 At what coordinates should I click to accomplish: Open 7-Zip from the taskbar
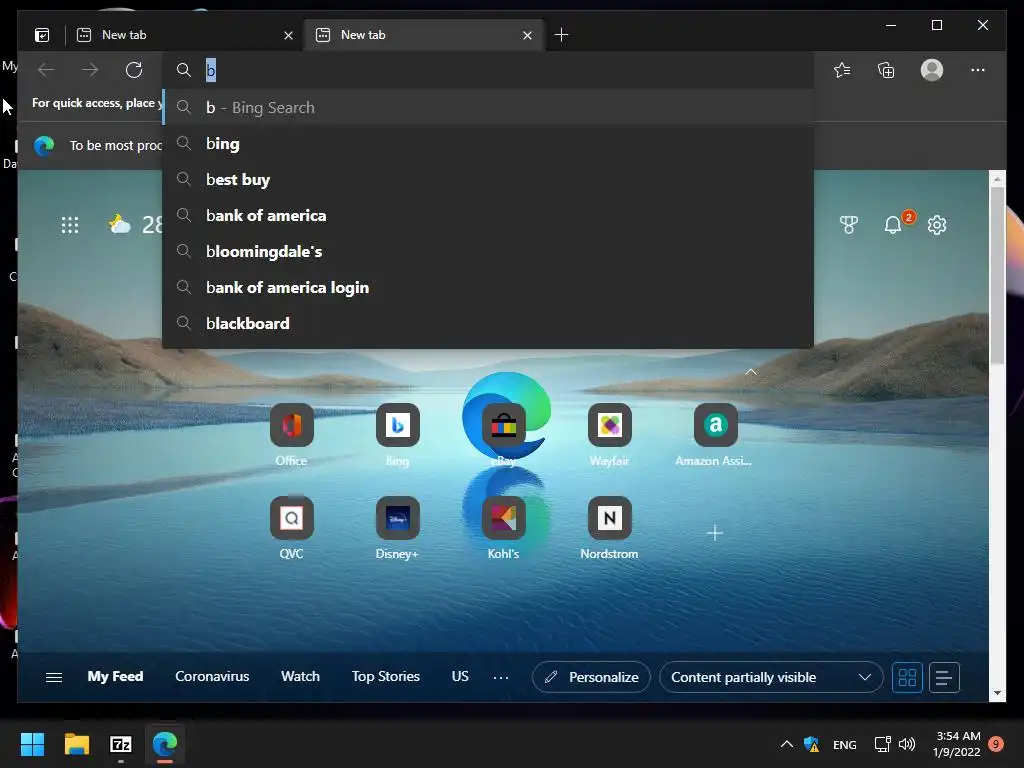click(121, 744)
